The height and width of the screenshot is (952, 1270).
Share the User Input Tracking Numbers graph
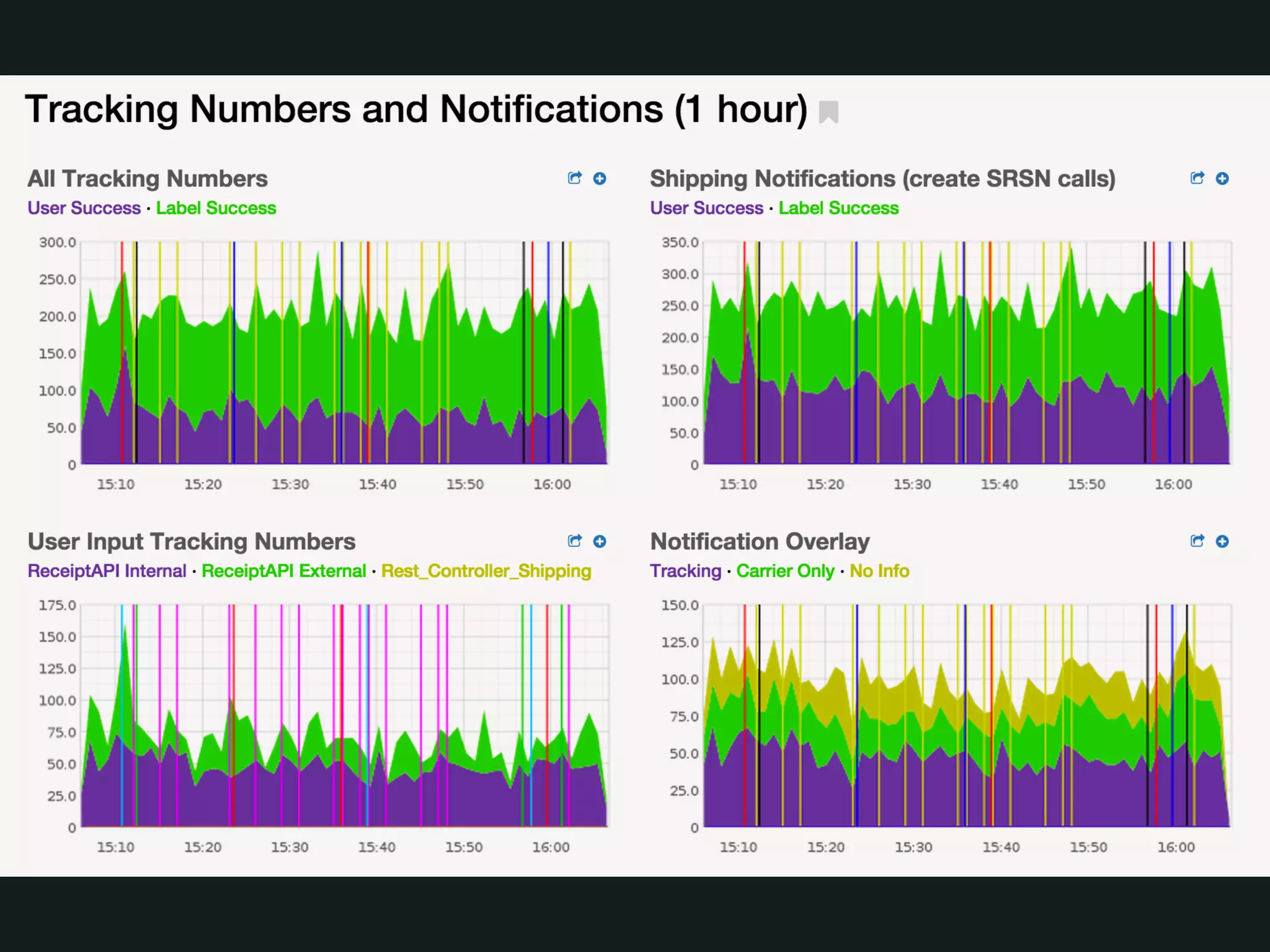click(x=575, y=541)
